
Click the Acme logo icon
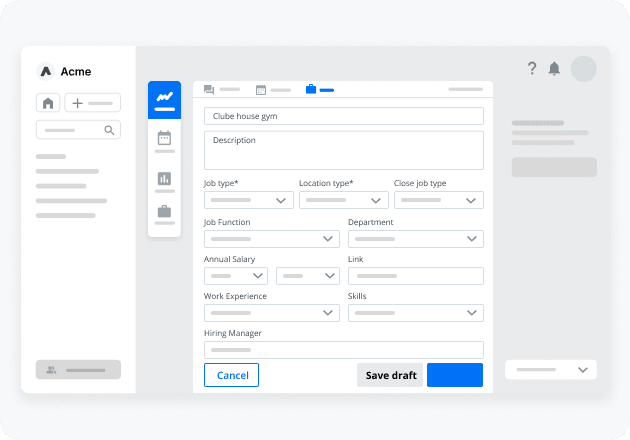coord(46,72)
